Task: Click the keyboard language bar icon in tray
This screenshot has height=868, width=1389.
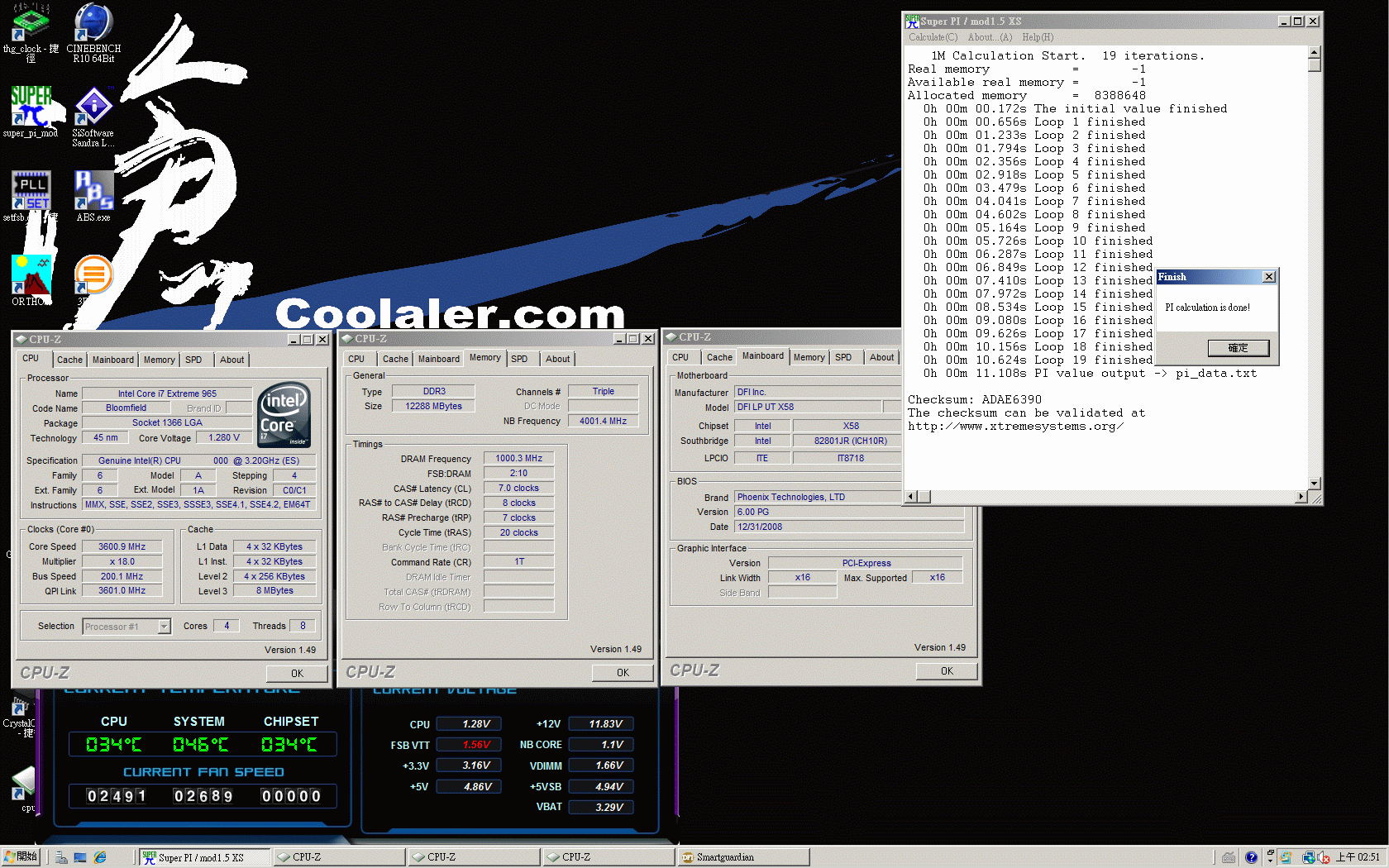Action: click(x=1229, y=857)
